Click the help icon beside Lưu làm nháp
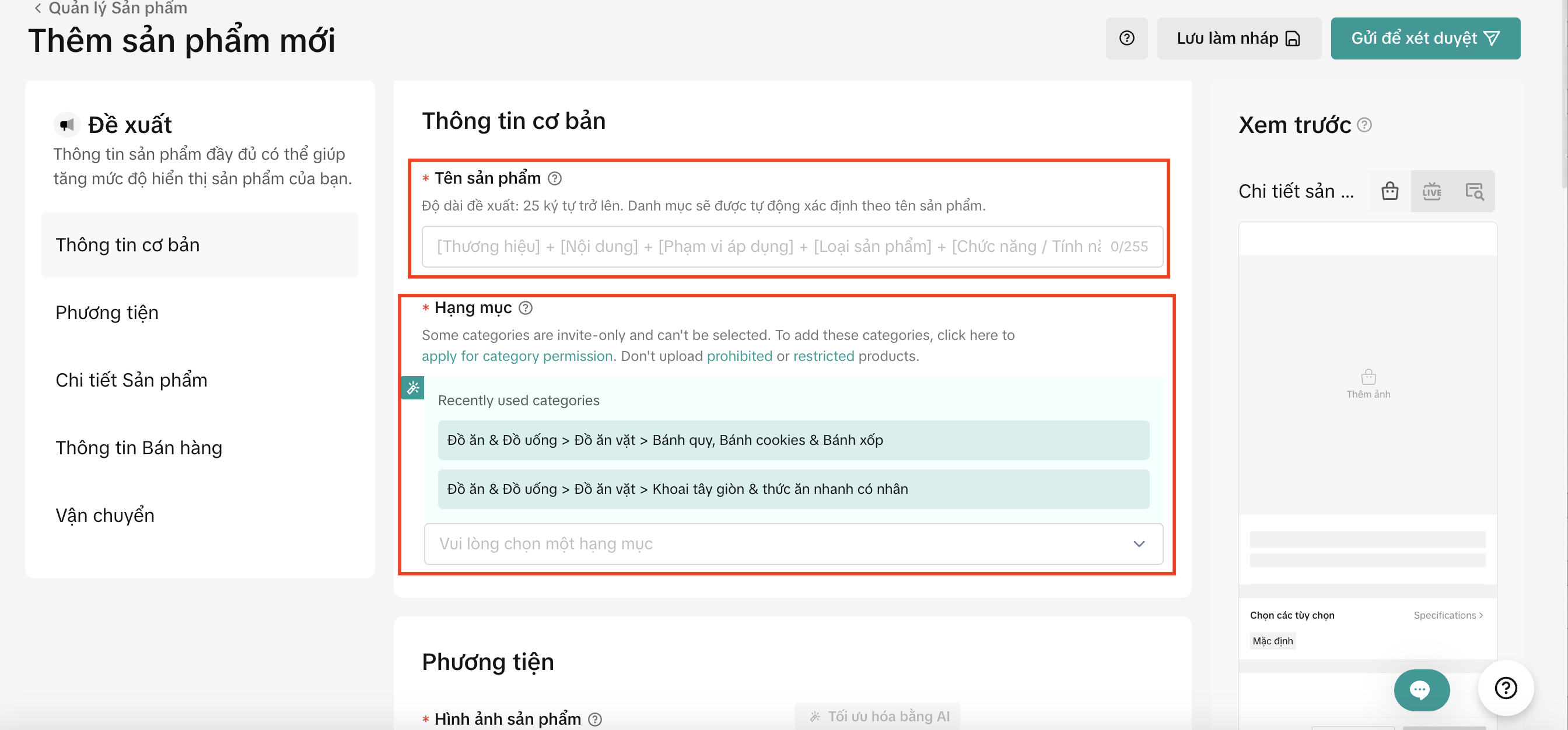The height and width of the screenshot is (730, 1568). point(1126,38)
